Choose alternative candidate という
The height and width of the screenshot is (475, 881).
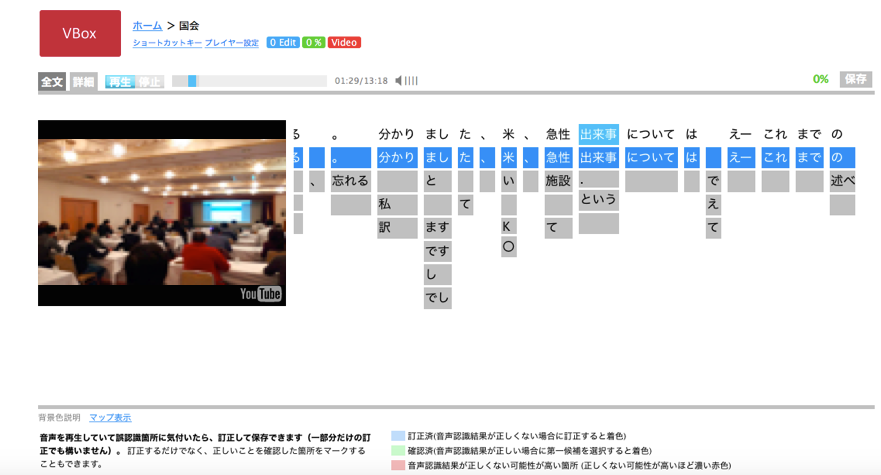(x=599, y=200)
